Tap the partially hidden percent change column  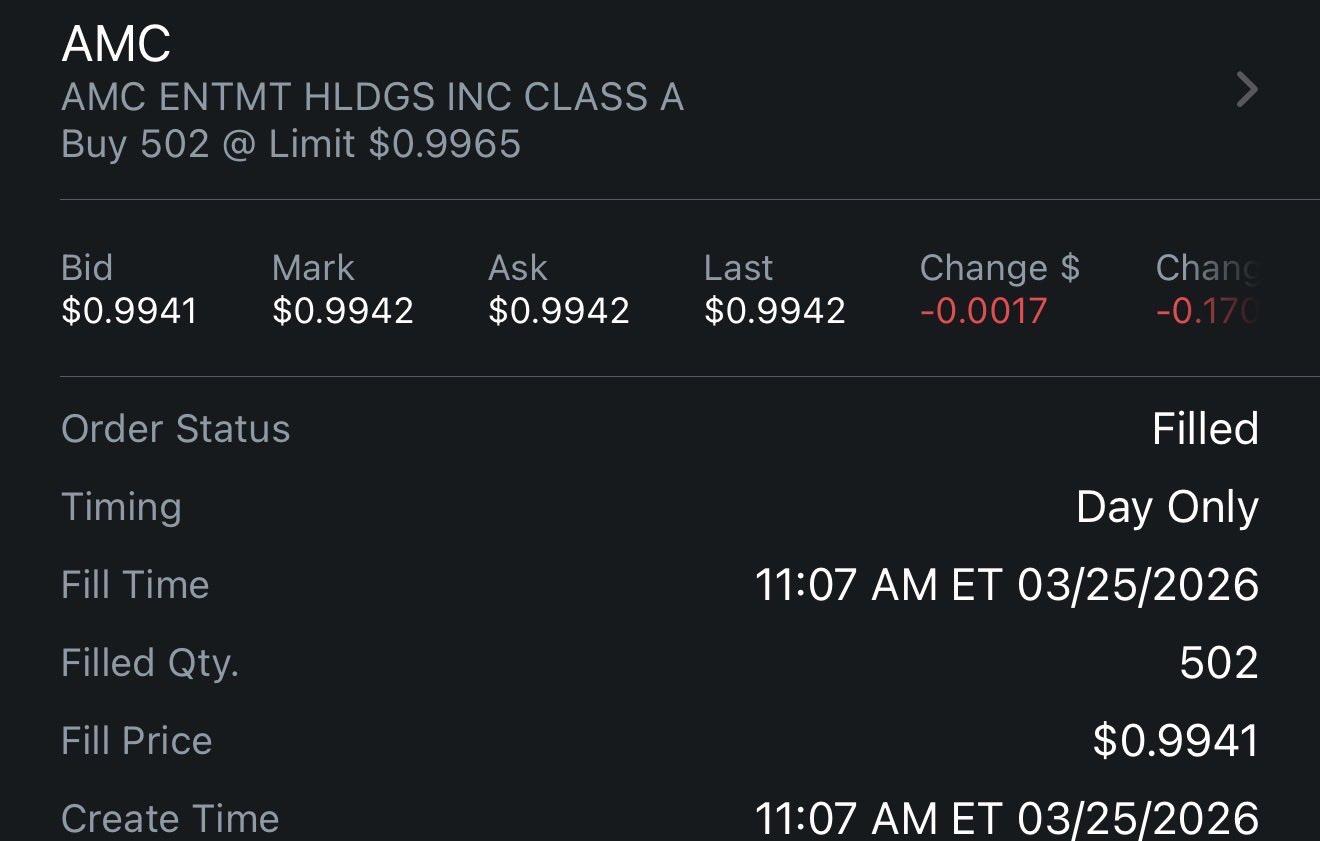[x=1206, y=290]
